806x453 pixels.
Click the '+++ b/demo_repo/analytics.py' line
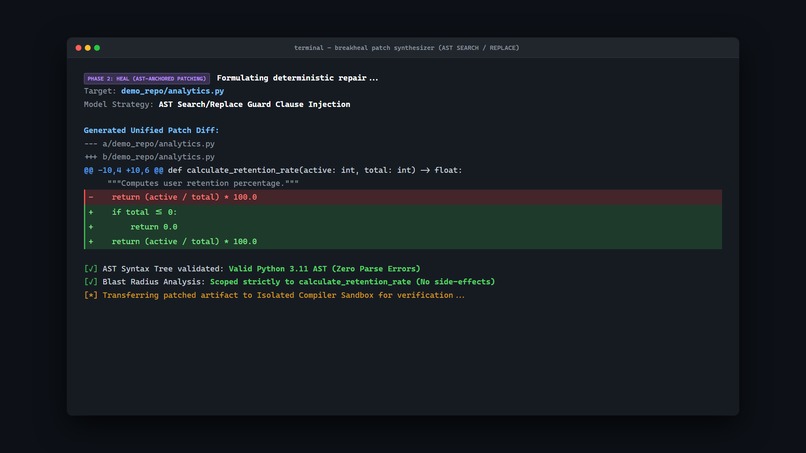(150, 157)
